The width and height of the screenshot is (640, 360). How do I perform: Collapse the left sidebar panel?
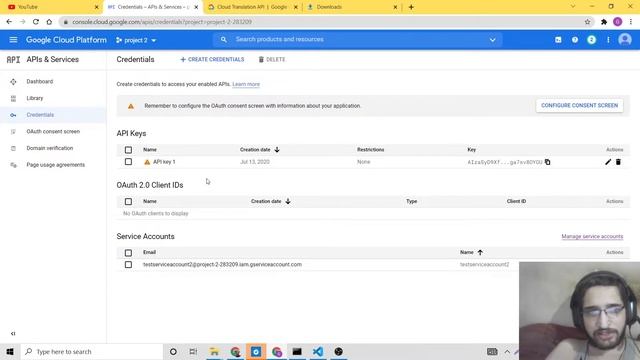click(x=13, y=333)
